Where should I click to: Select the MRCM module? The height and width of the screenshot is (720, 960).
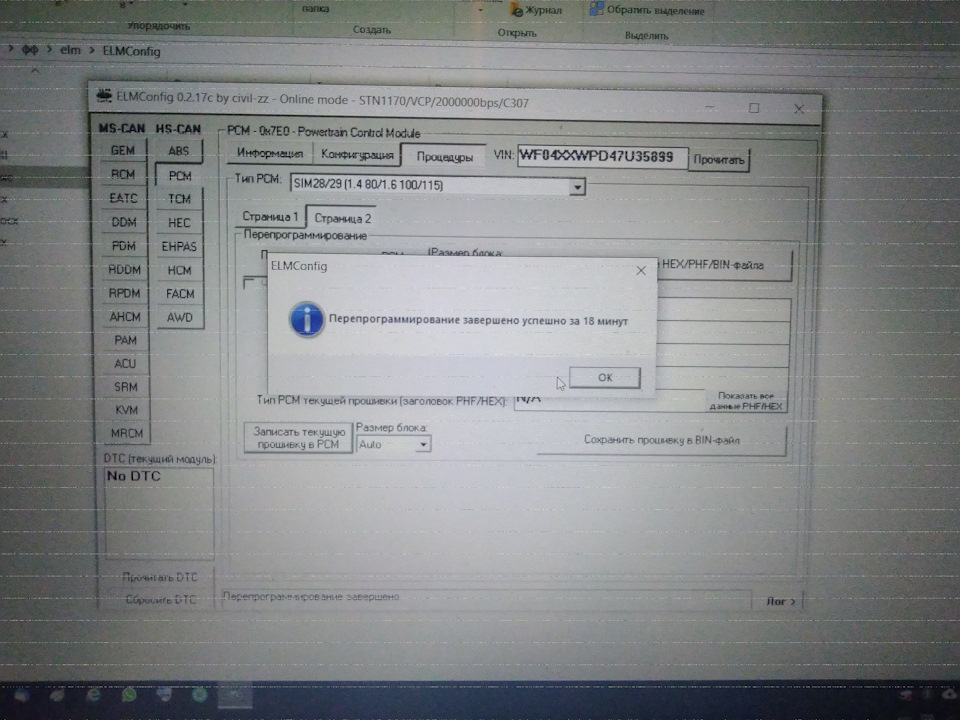pos(127,433)
